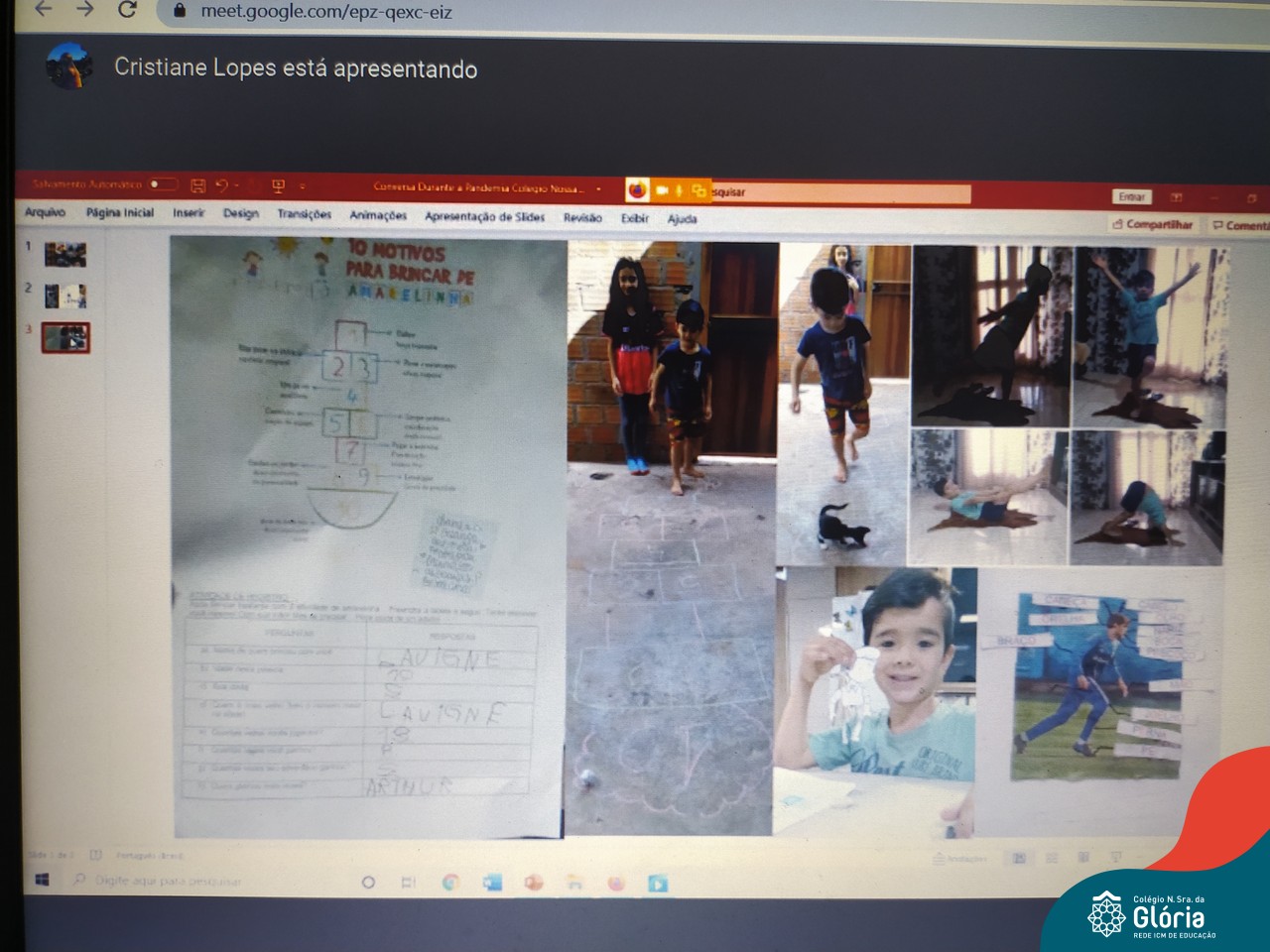
Task: Switch to the Página Inicial tab
Action: click(120, 212)
